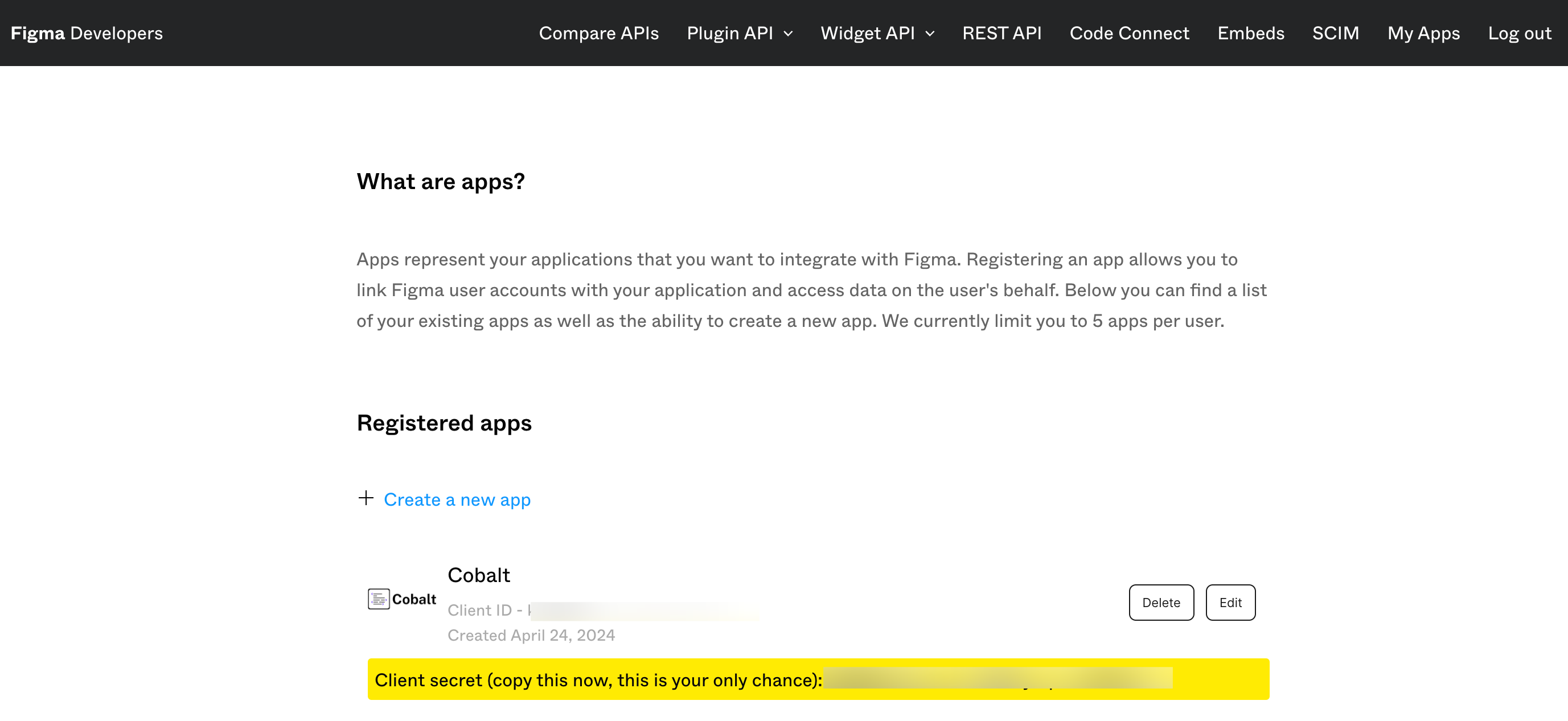Open the Widget API menu
1568x721 pixels.
click(867, 33)
